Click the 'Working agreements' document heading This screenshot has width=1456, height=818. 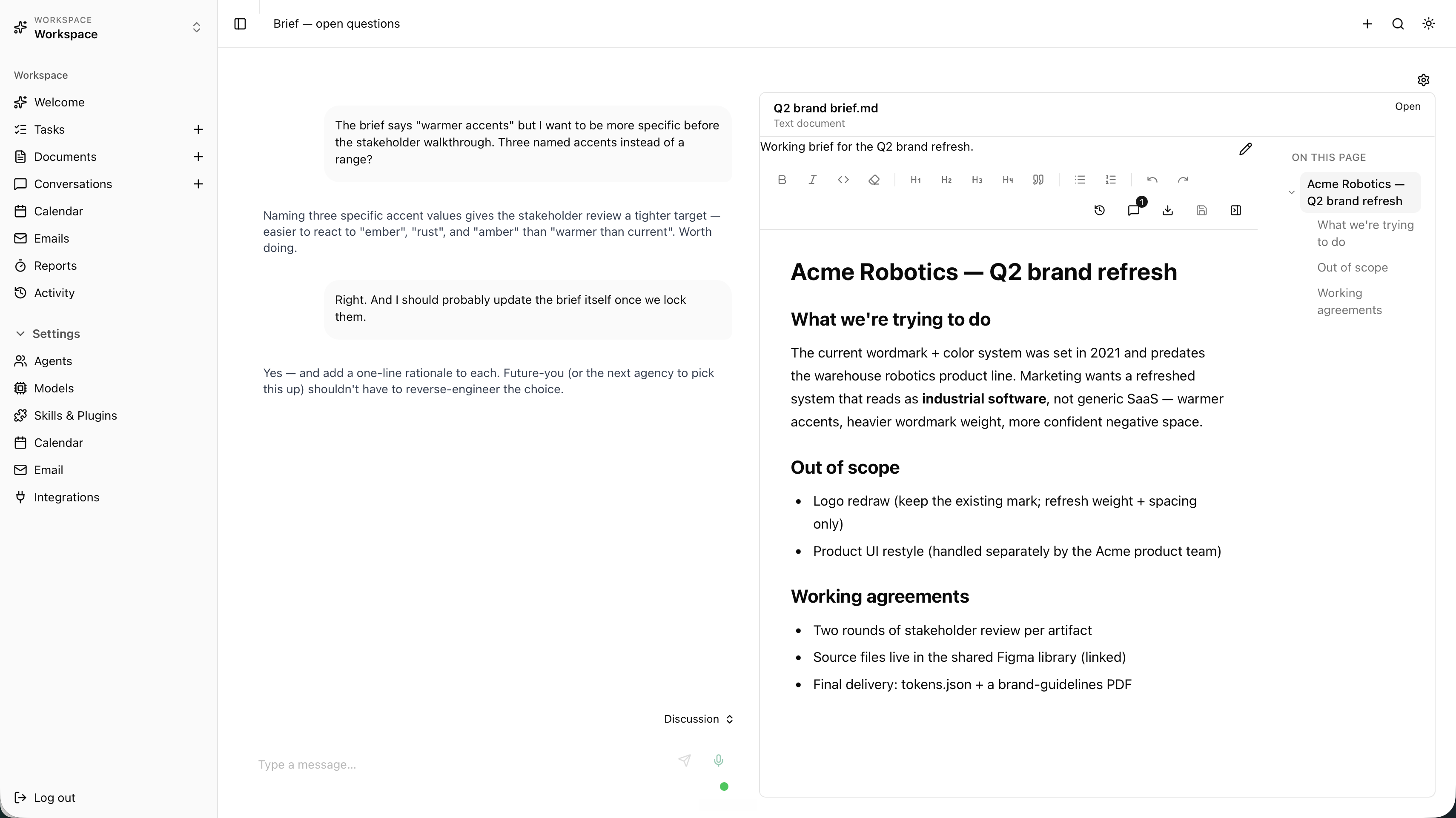(x=880, y=597)
